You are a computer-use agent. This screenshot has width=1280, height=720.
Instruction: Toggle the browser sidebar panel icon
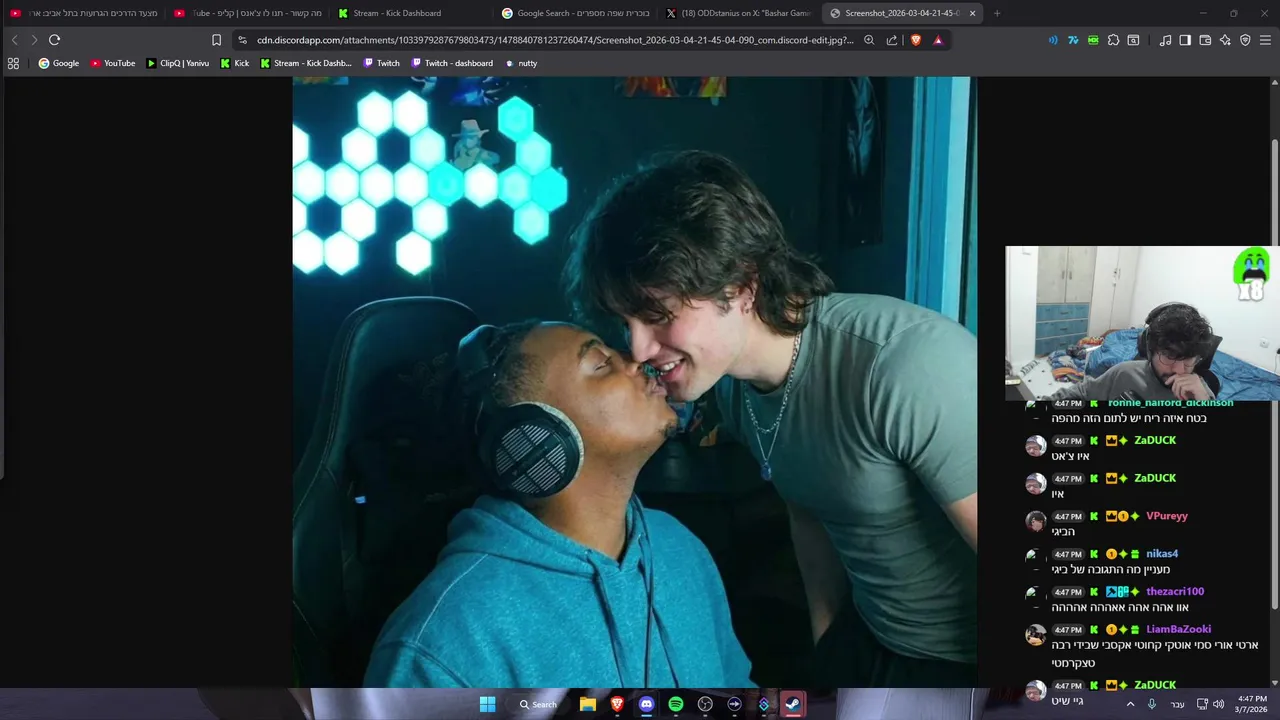1185,40
